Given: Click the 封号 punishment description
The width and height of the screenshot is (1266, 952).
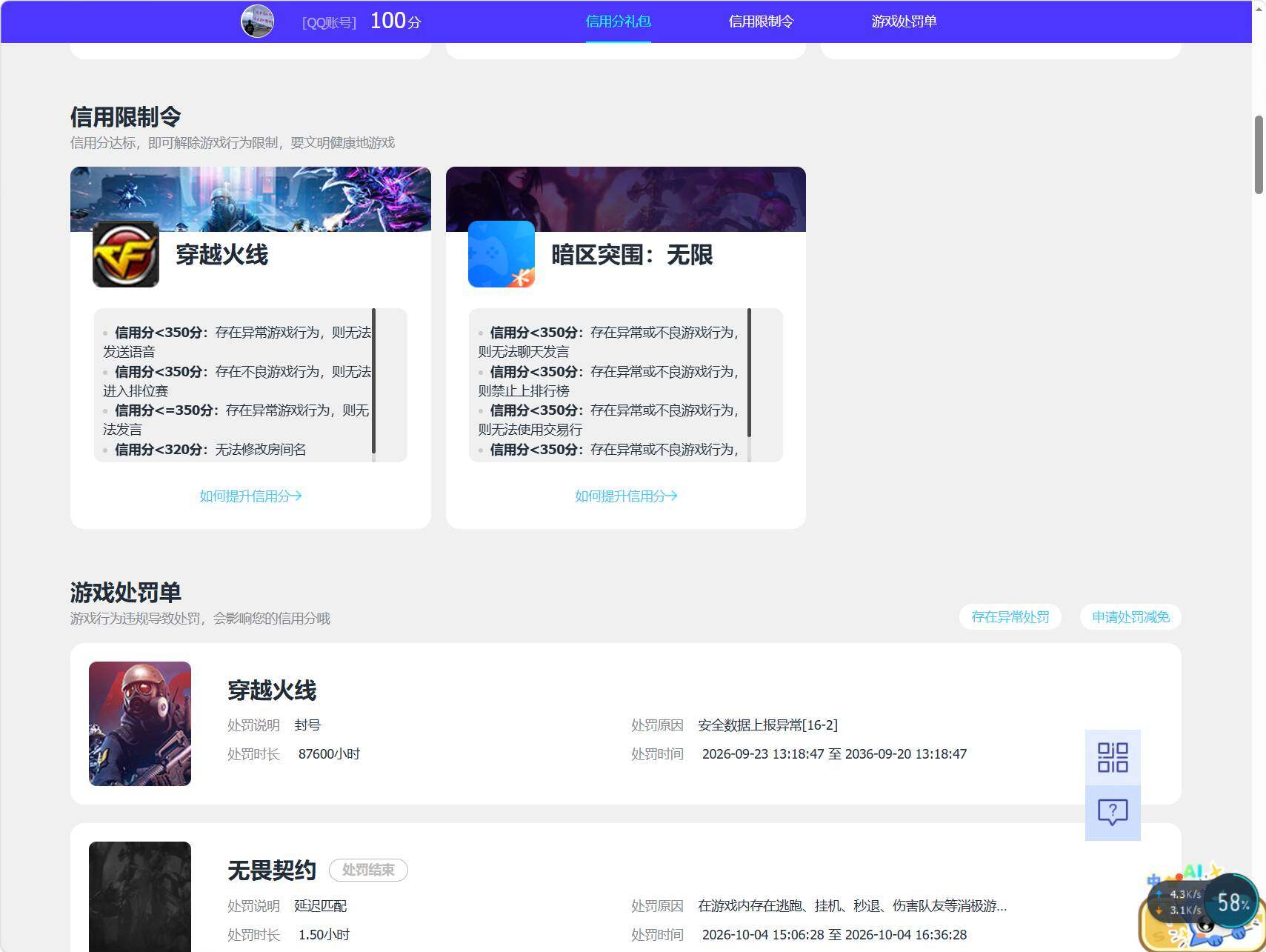Looking at the screenshot, I should [x=307, y=725].
